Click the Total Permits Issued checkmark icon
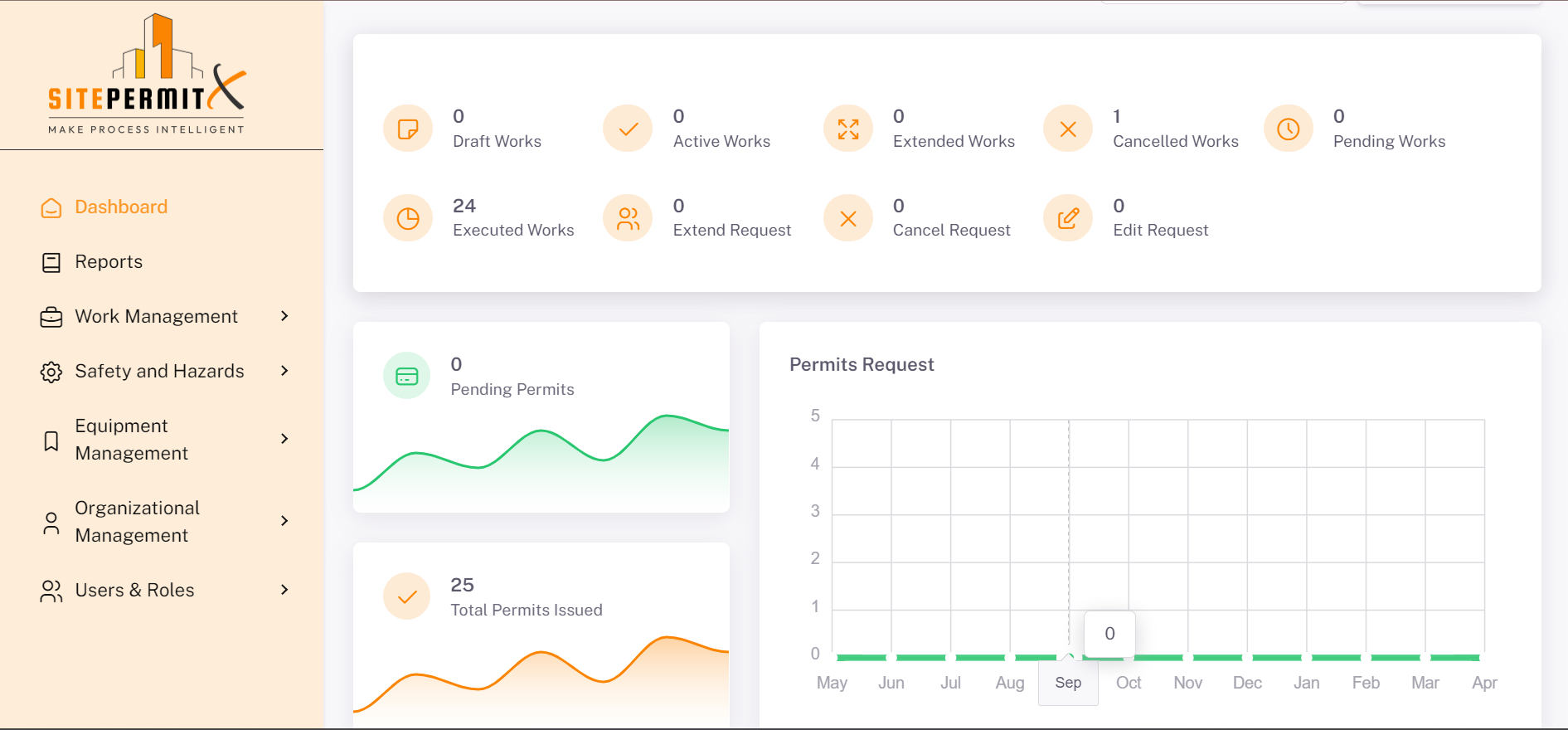This screenshot has height=730, width=1568. point(407,596)
